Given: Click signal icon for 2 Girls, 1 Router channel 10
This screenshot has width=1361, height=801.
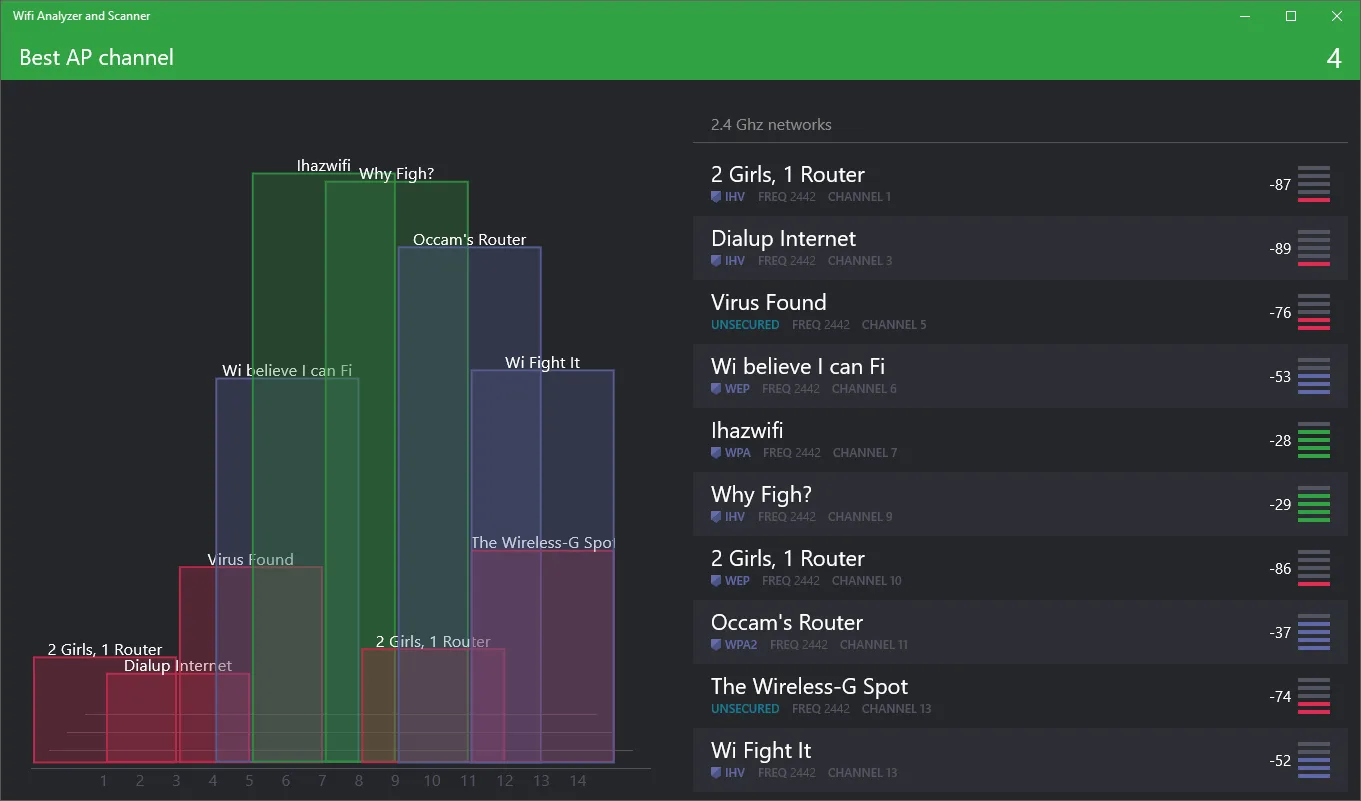Looking at the screenshot, I should [1314, 568].
